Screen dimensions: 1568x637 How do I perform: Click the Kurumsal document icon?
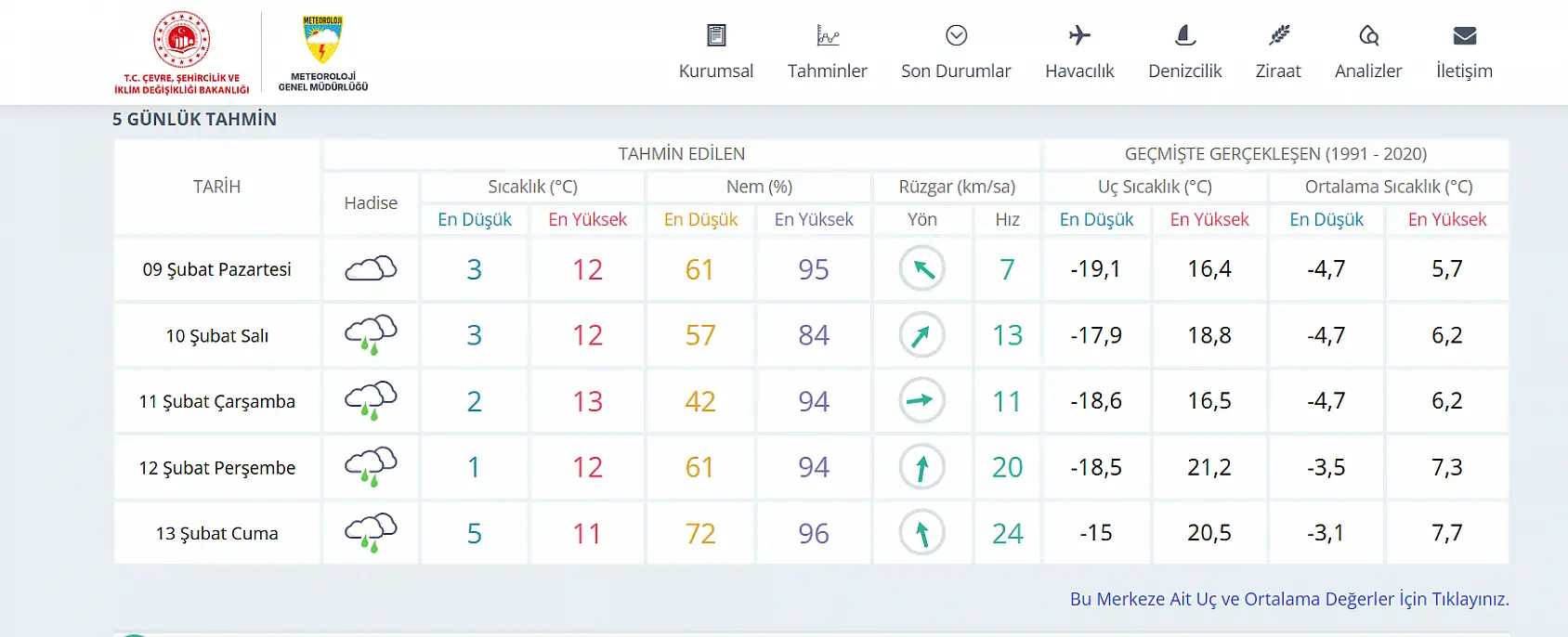716,36
